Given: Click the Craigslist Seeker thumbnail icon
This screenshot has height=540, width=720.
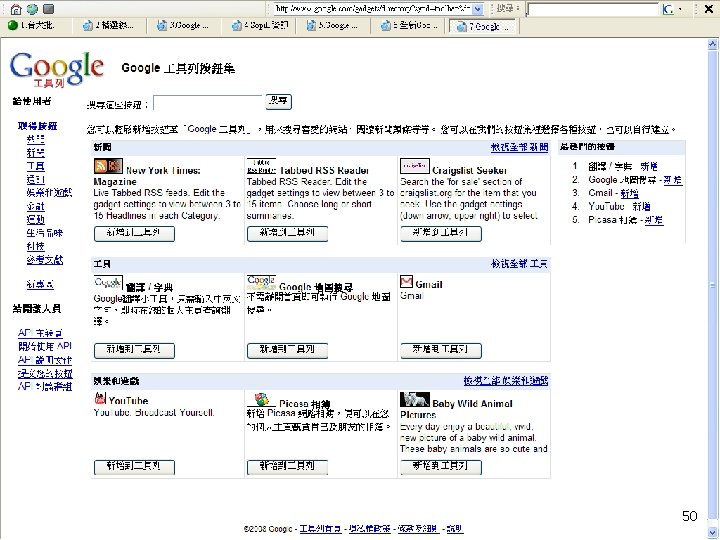Looking at the screenshot, I should (415, 166).
